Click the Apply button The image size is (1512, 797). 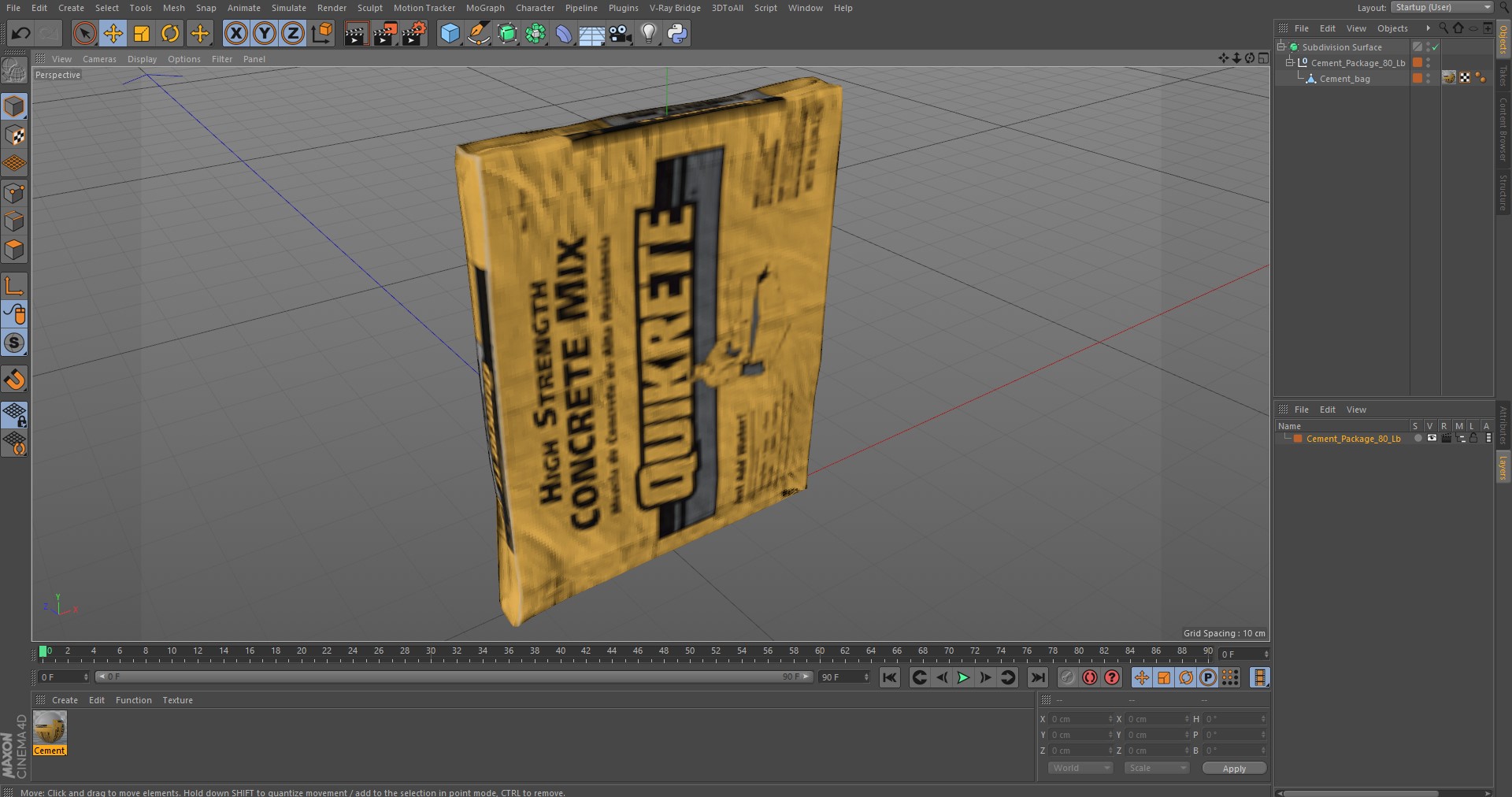pos(1234,768)
